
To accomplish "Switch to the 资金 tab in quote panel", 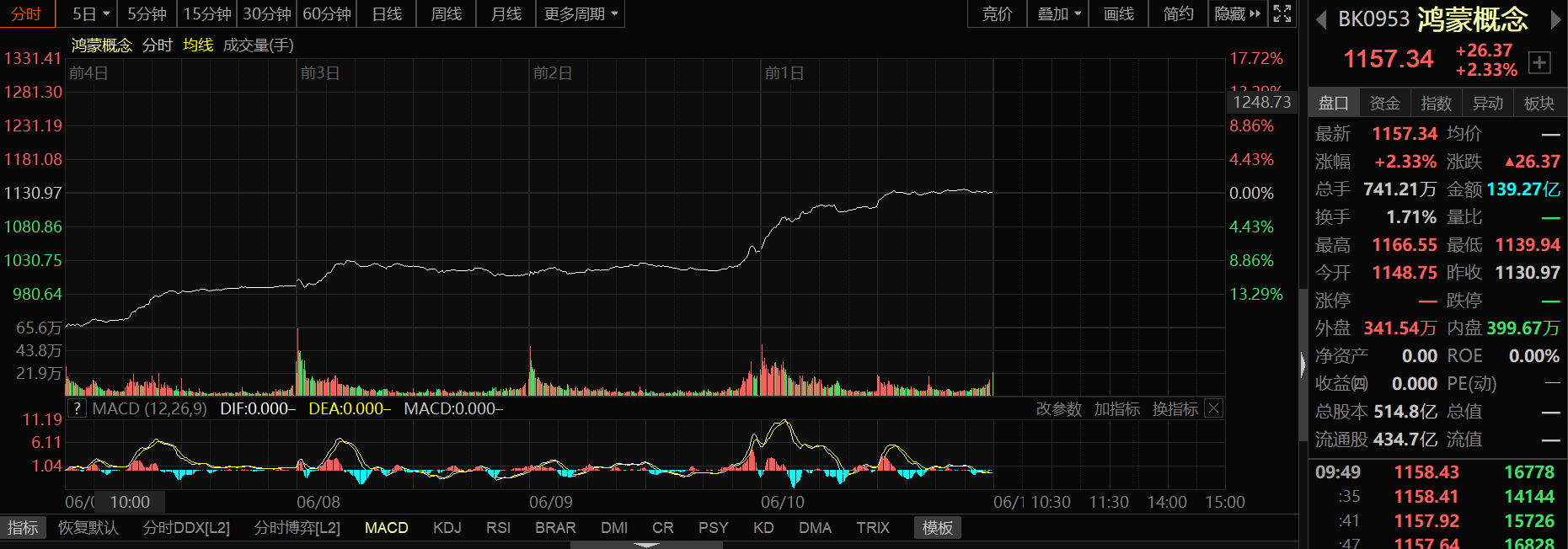I will pos(1384,103).
